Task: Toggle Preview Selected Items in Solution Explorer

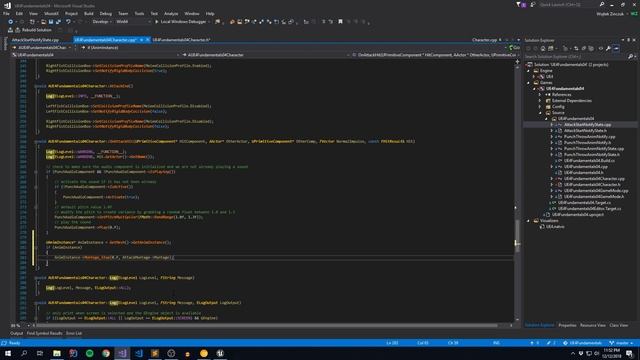Action: [x=616, y=48]
